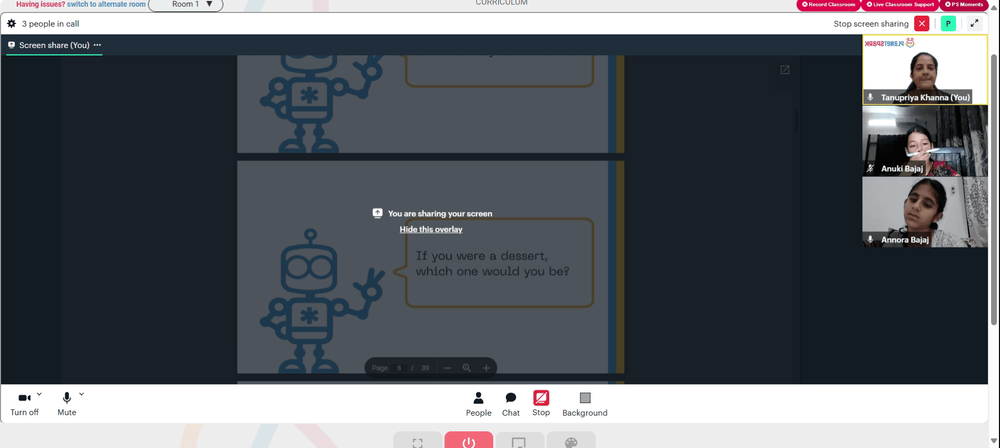The width and height of the screenshot is (1000, 448).
Task: Click 'Stop screen sharing' label
Action: (x=871, y=24)
